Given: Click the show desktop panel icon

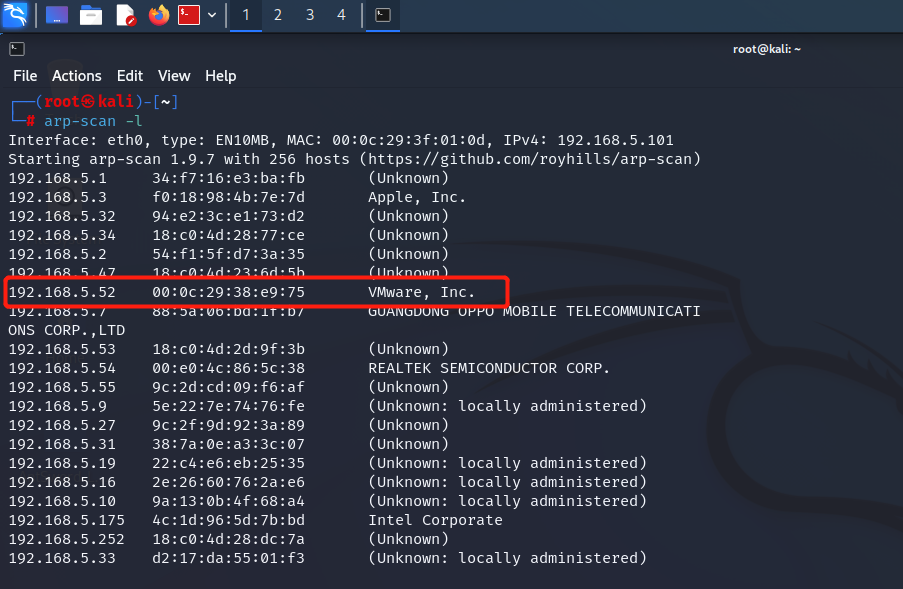Looking at the screenshot, I should click(56, 15).
